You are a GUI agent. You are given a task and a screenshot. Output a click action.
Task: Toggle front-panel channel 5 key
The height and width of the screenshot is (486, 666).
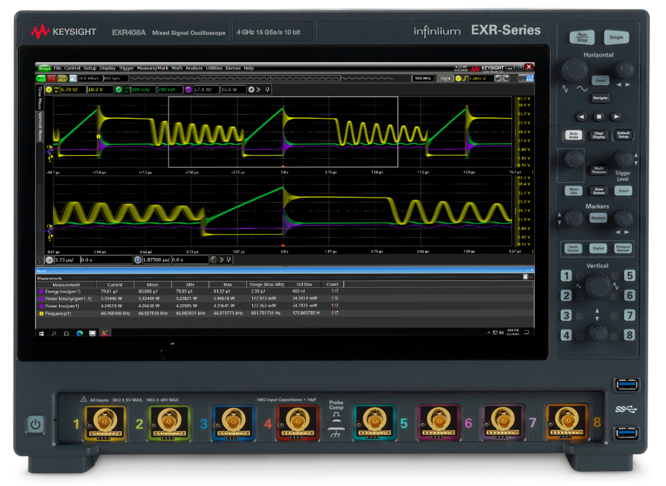(629, 276)
